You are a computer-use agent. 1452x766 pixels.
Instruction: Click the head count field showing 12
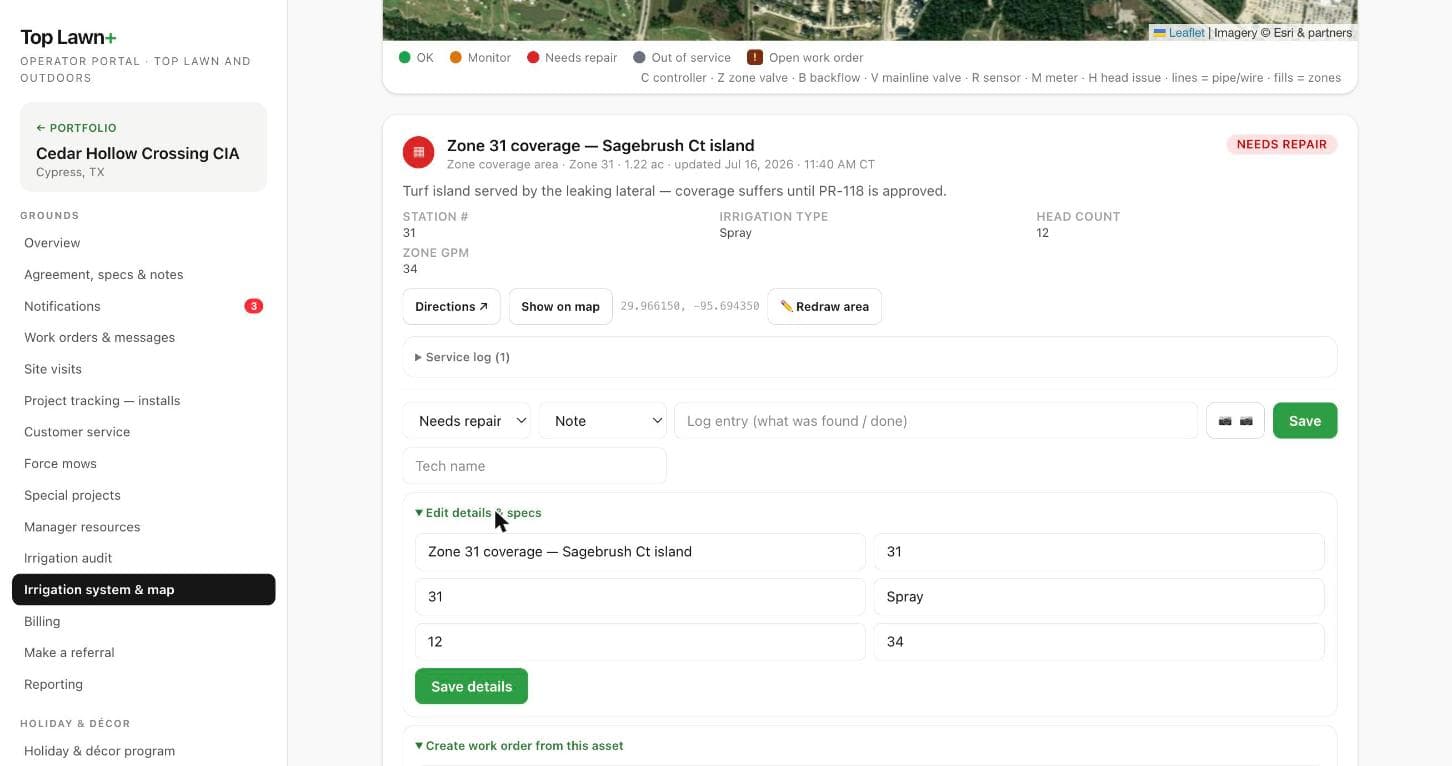point(640,642)
